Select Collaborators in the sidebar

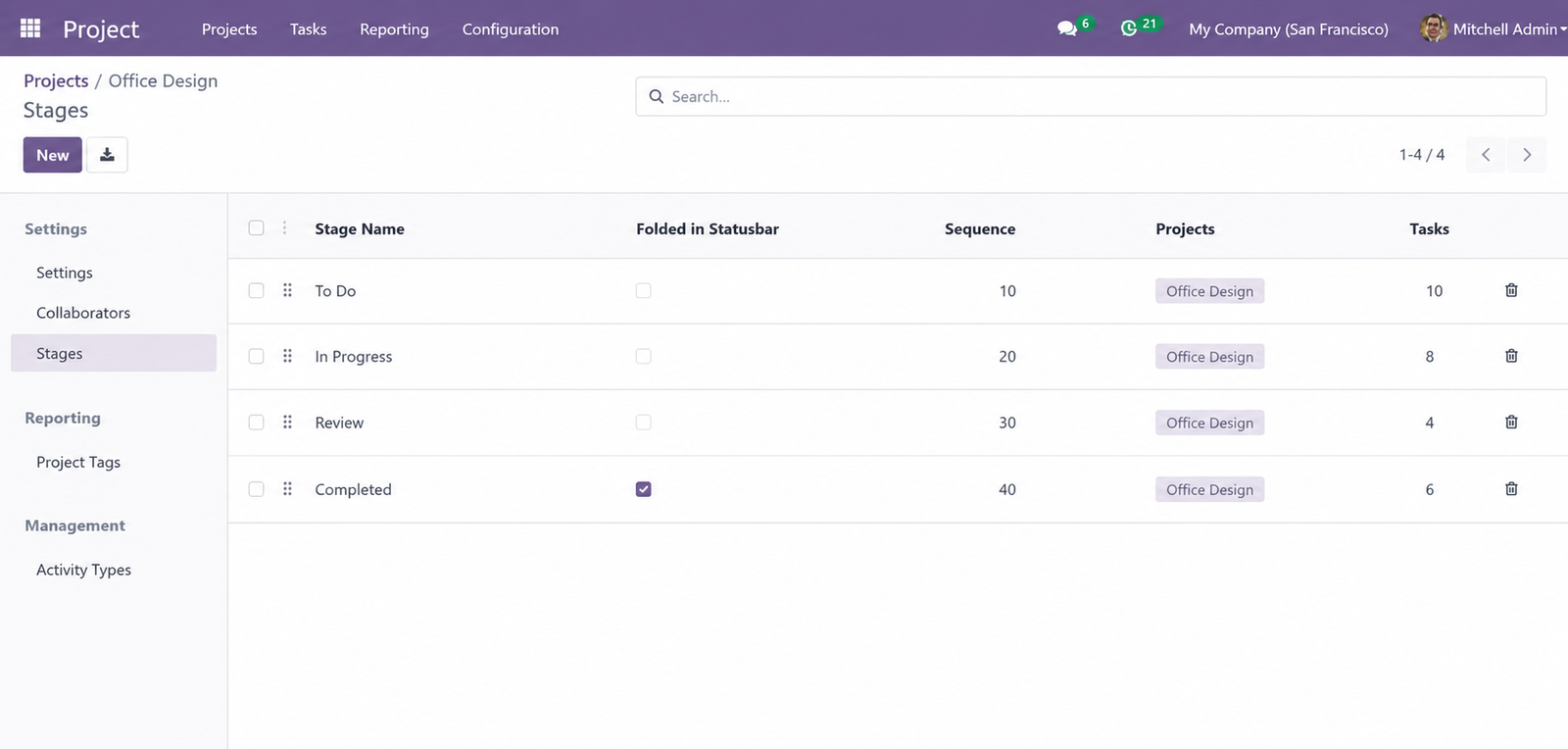click(83, 313)
